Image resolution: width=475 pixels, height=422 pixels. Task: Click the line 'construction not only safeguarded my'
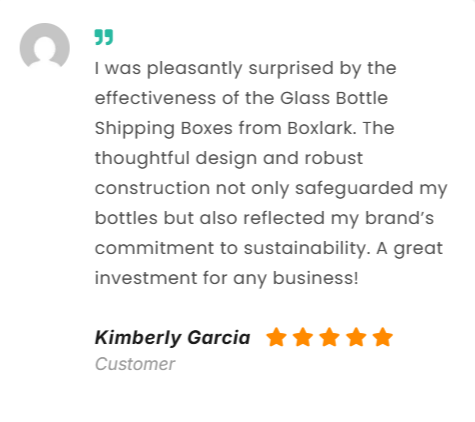pos(271,188)
